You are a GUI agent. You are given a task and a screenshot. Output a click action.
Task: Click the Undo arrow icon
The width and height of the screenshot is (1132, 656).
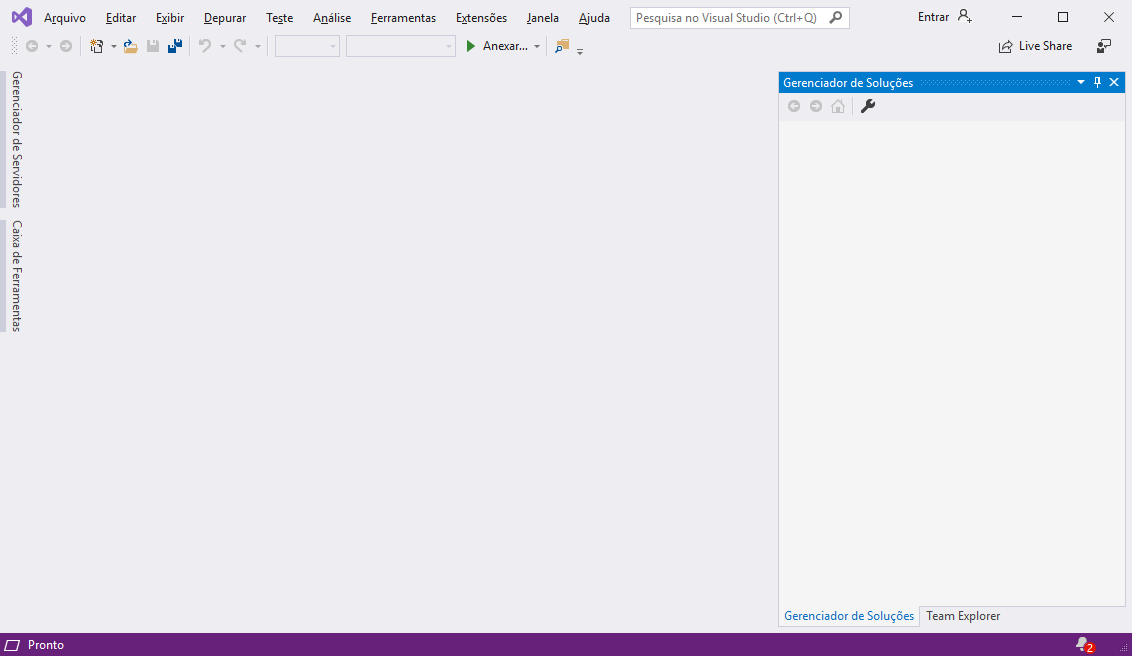point(205,46)
